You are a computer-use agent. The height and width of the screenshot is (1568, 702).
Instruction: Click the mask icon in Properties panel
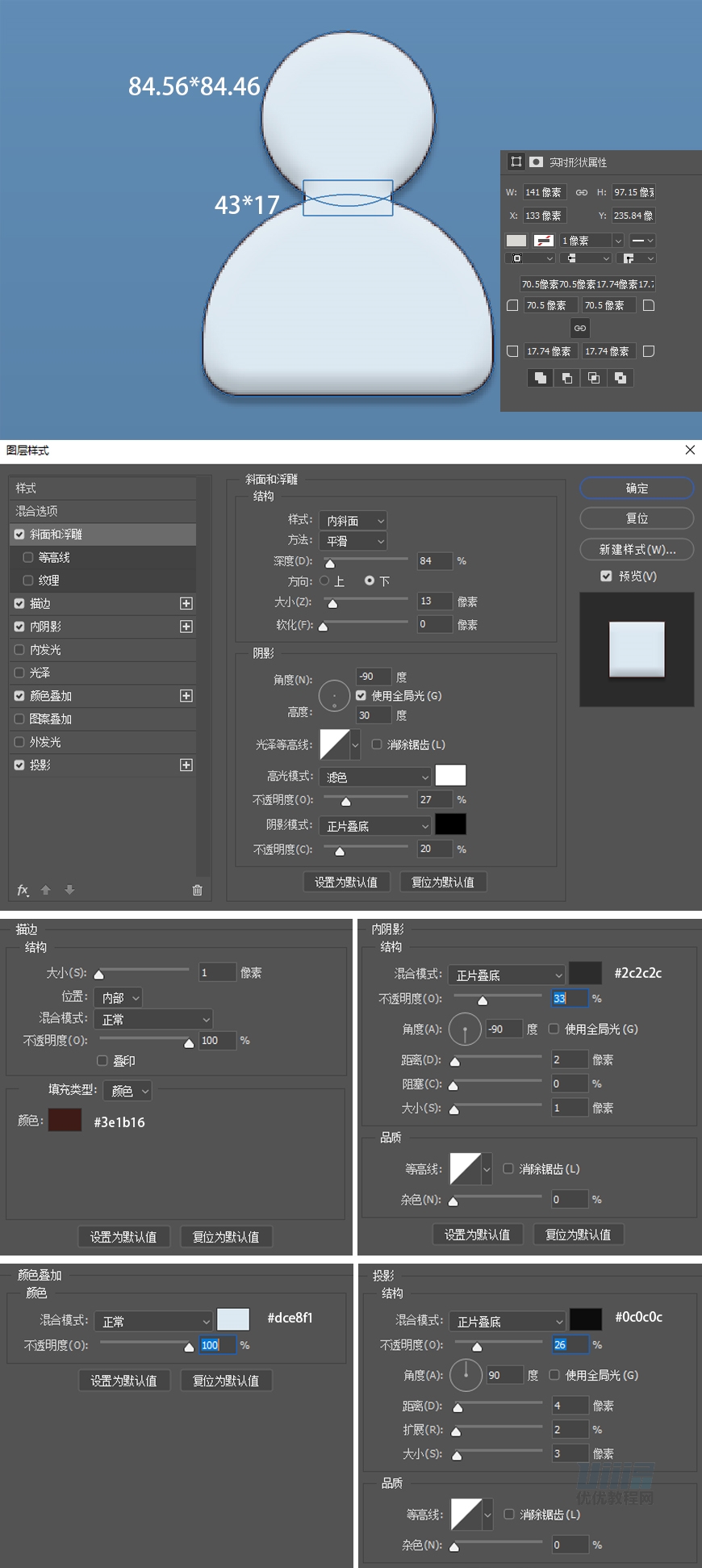pyautogui.click(x=537, y=161)
